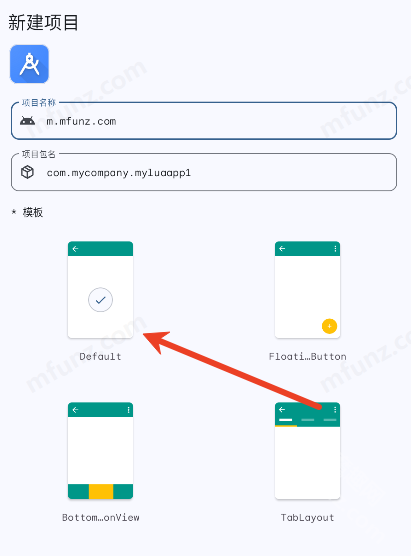Click the package name field com.mycompany.myluaapp1

(204, 172)
